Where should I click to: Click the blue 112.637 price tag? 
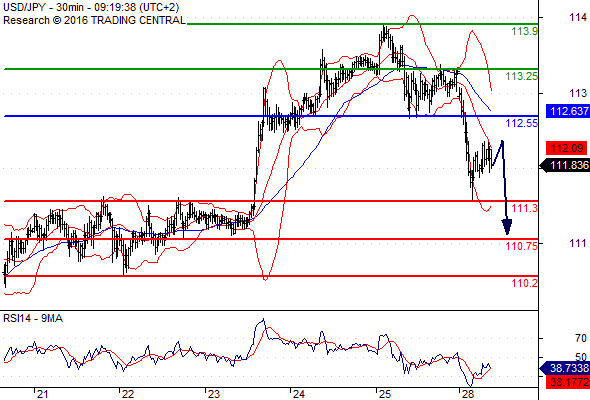(x=568, y=111)
